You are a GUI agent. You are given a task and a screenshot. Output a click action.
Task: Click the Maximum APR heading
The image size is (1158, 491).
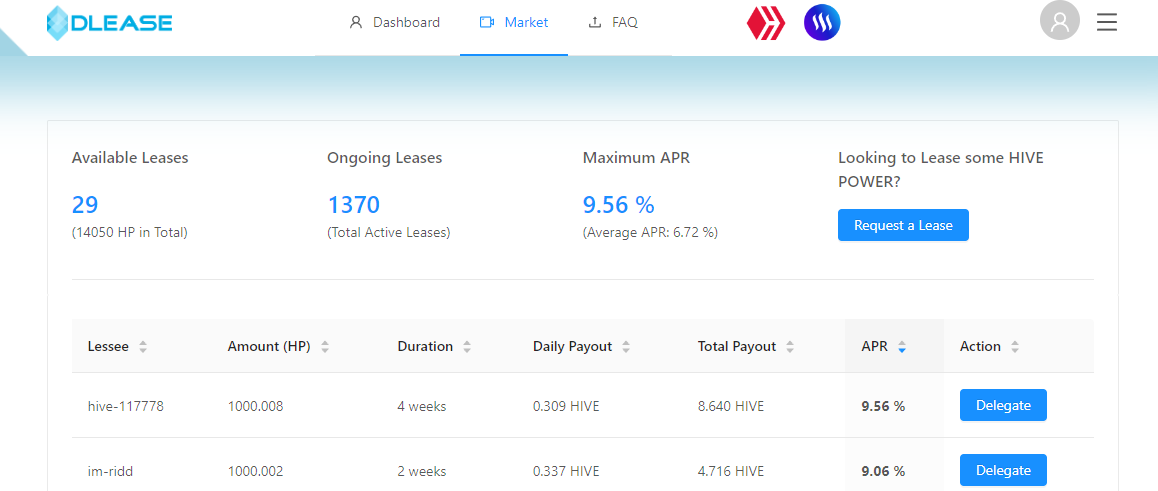point(637,157)
